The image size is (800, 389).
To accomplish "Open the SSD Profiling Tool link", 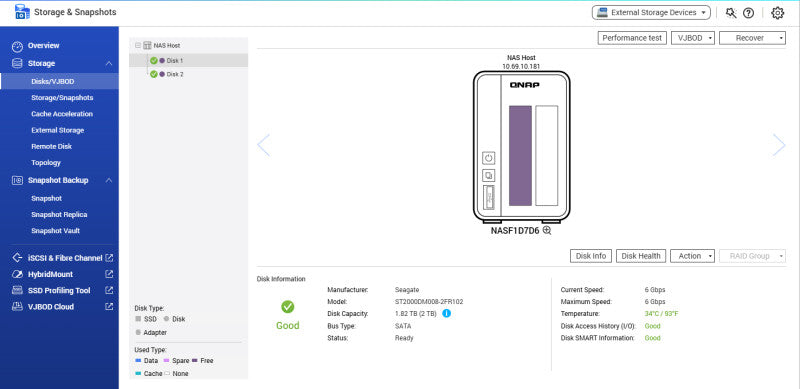I will 59,290.
